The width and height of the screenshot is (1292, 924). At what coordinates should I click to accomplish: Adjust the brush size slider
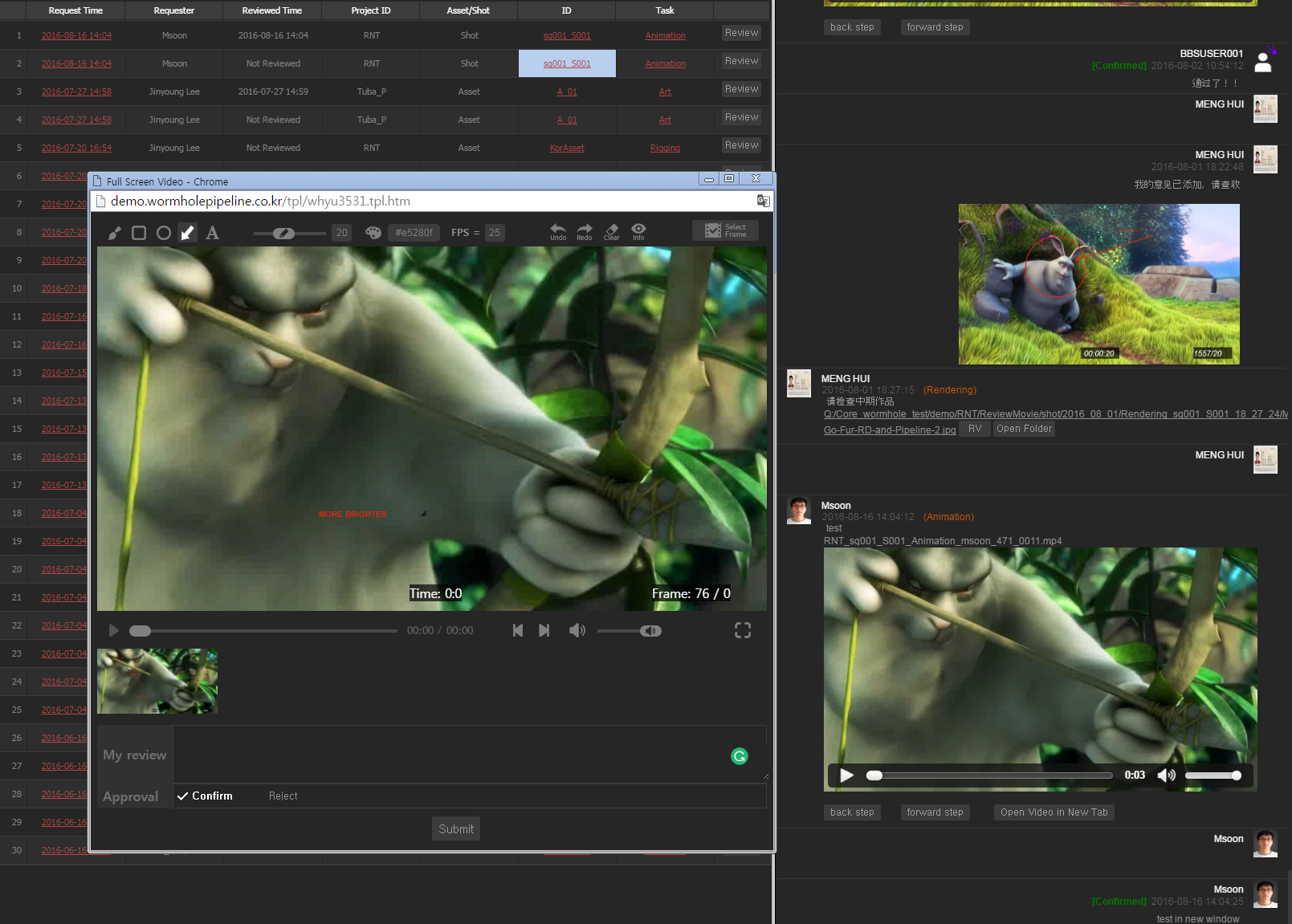289,234
